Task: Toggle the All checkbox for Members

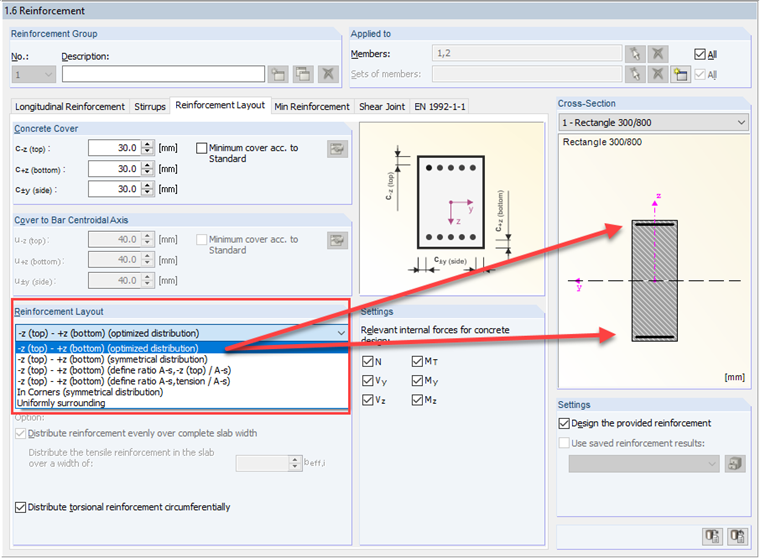Action: (699, 54)
